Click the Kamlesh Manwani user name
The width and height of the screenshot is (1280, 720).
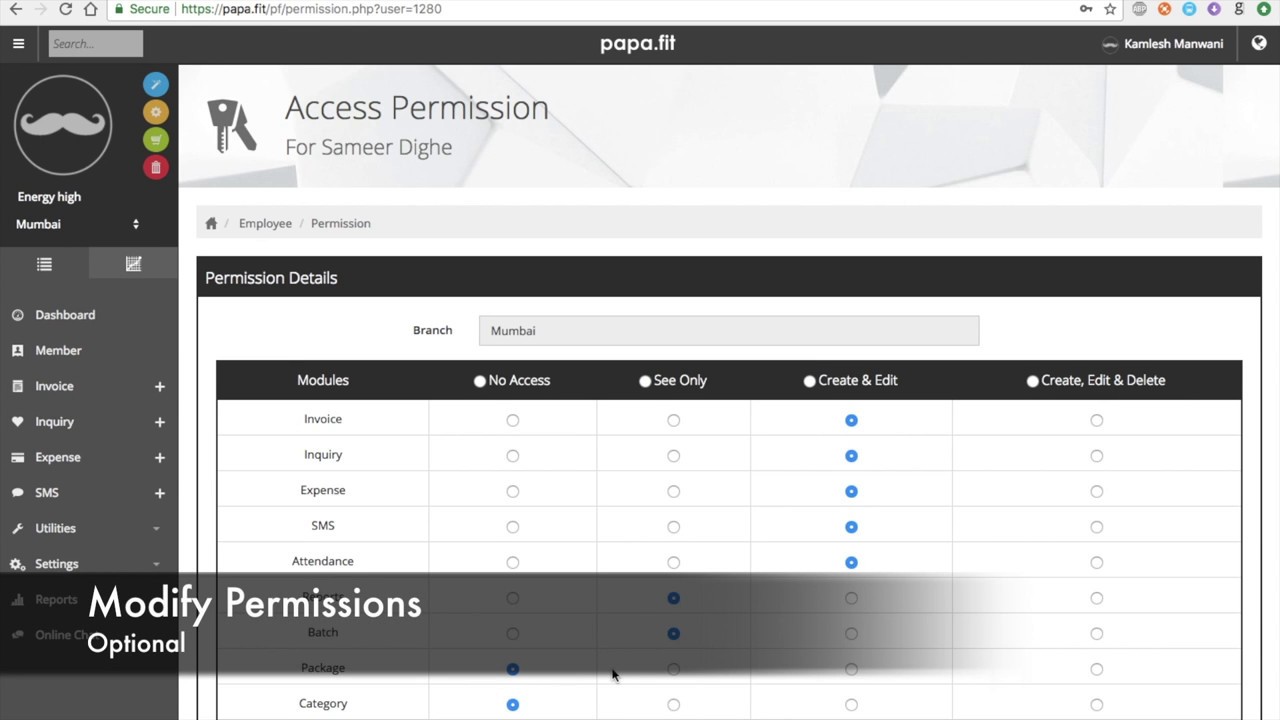[x=1173, y=44]
